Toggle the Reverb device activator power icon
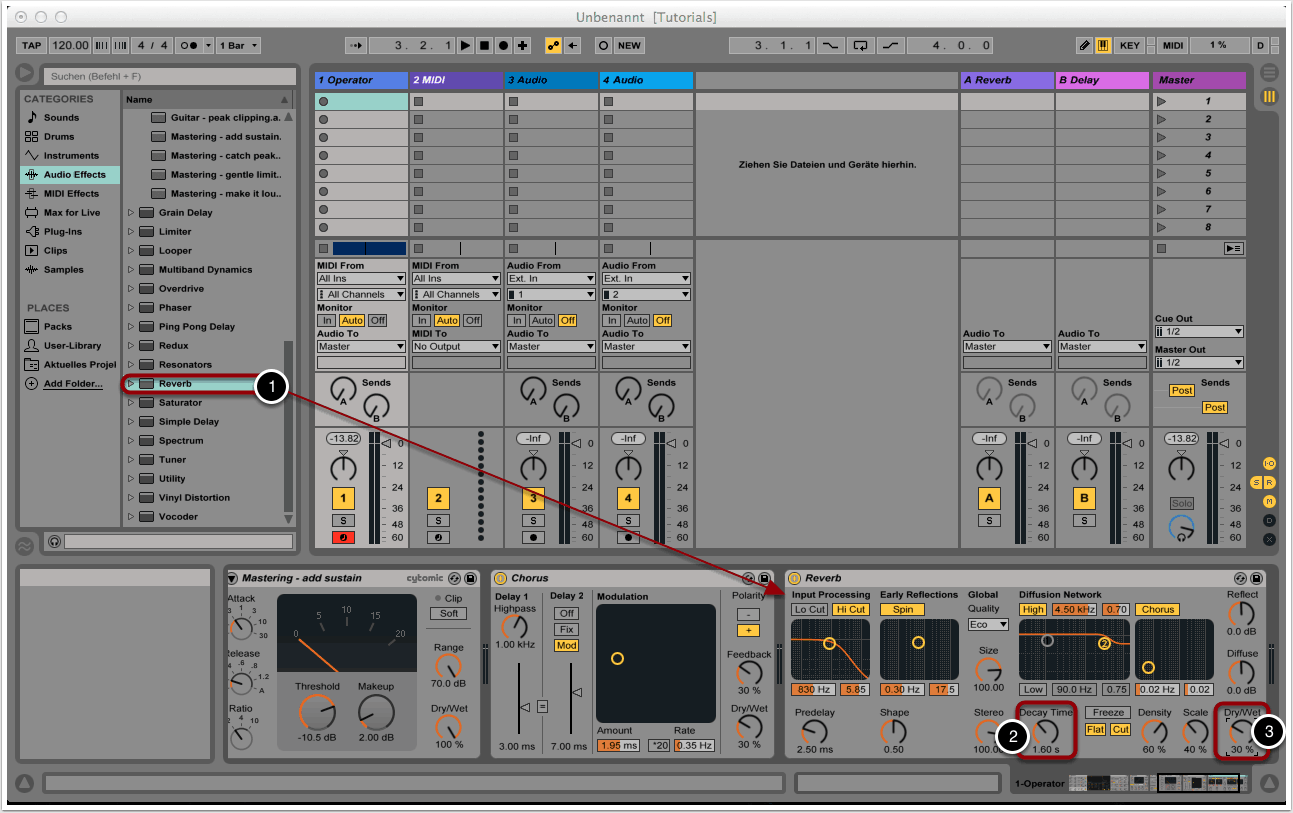Viewport: 1293px width, 813px height. 795,578
